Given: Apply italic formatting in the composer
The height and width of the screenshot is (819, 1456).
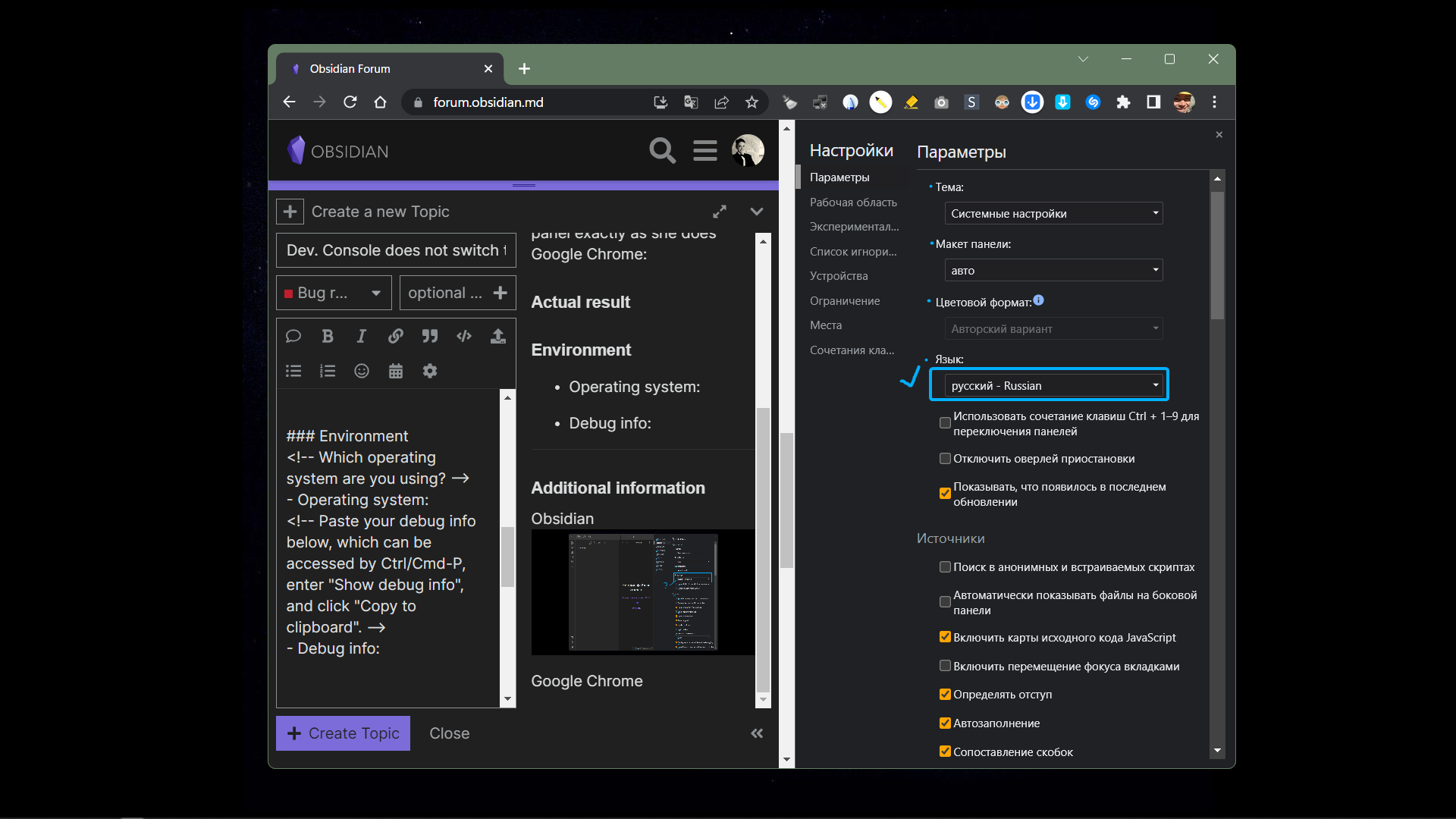Looking at the screenshot, I should (362, 336).
